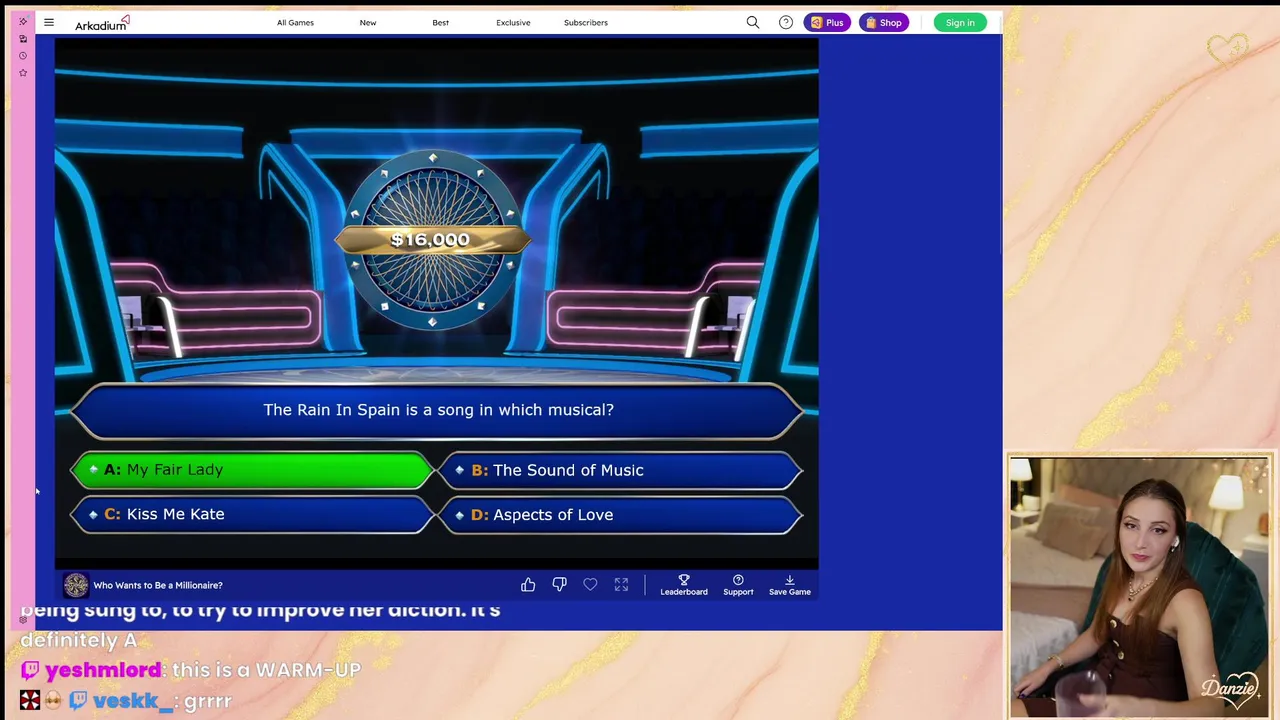
Task: Click the Arkadium logo
Action: pos(102,22)
